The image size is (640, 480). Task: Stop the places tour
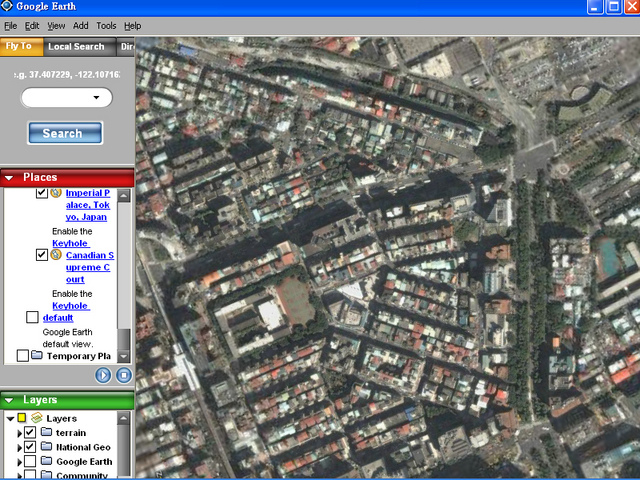coord(124,375)
